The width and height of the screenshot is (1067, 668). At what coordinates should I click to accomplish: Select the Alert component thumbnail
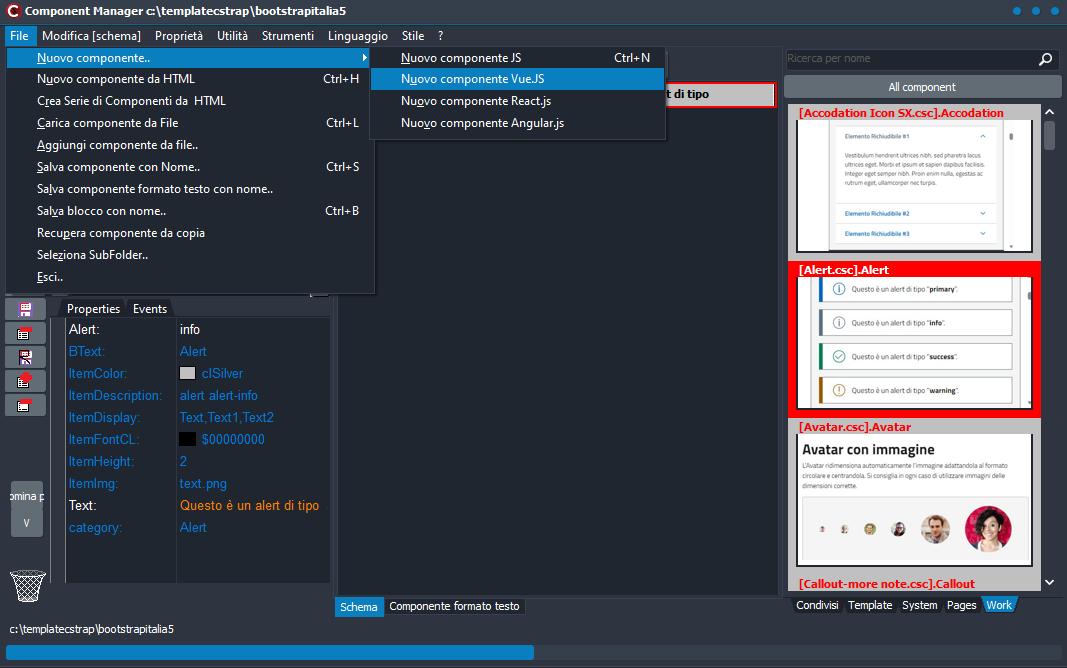tap(914, 342)
